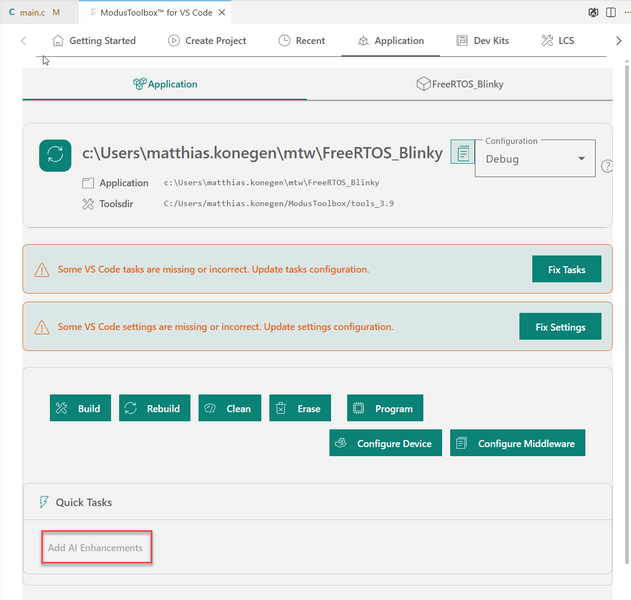The width and height of the screenshot is (631, 600).
Task: Select the Application top navigation tab
Action: point(391,41)
